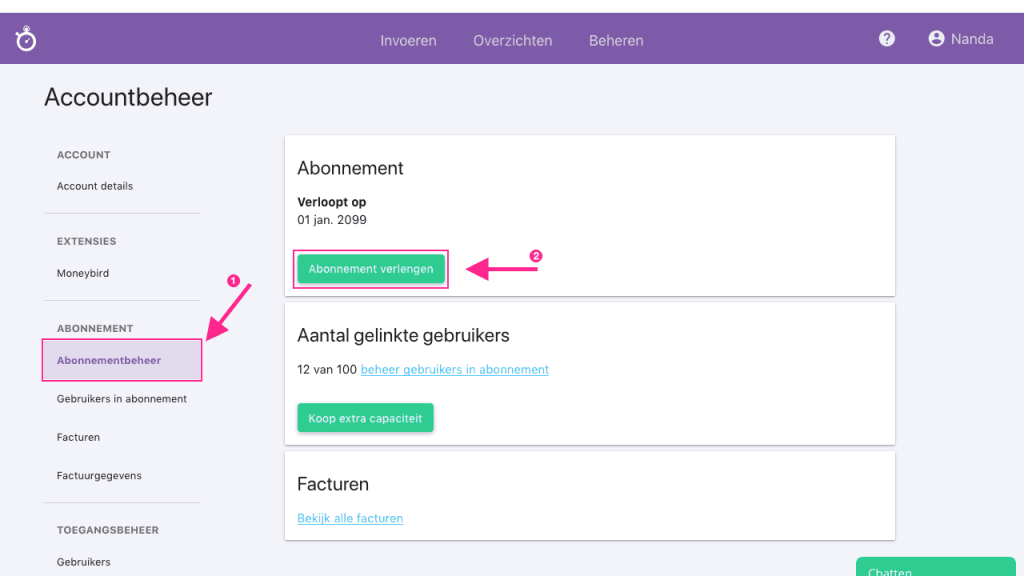The height and width of the screenshot is (576, 1024).
Task: Click the Accountbeheer page heading
Action: click(x=128, y=97)
